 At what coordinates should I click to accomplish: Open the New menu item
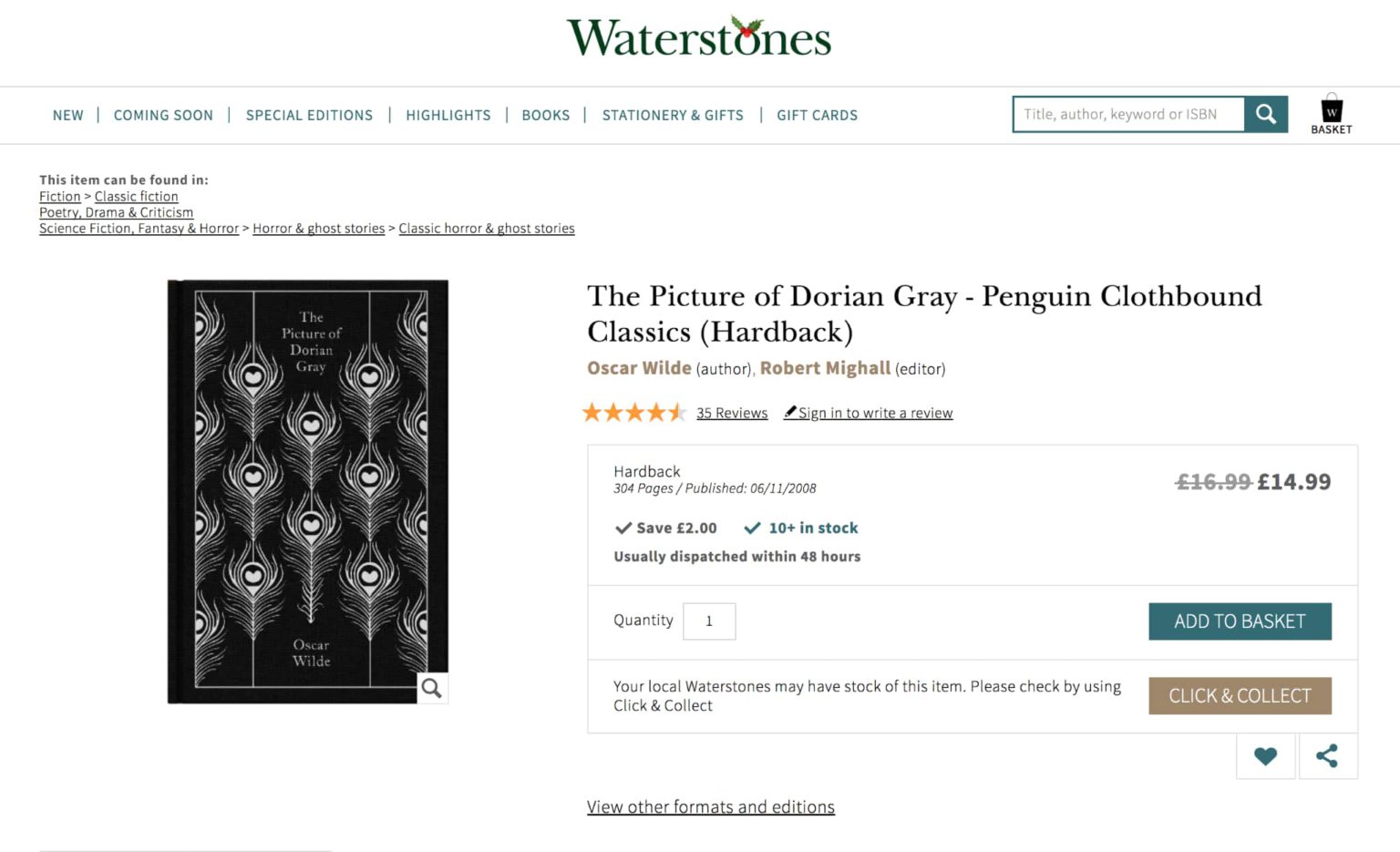pyautogui.click(x=68, y=116)
